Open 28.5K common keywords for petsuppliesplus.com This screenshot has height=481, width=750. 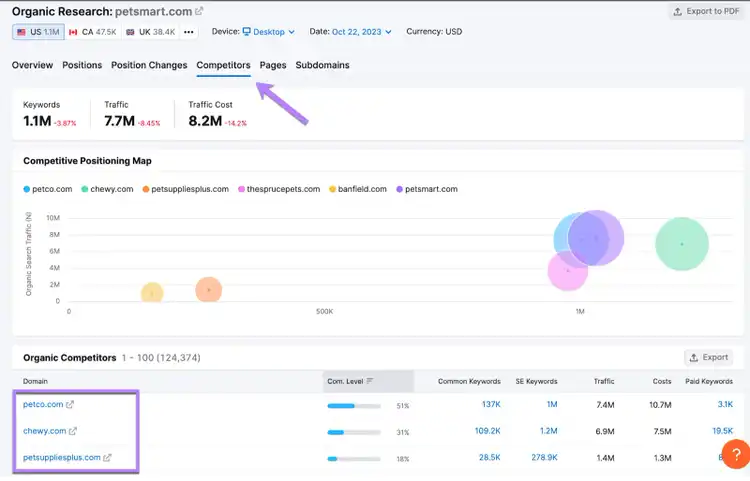pos(490,458)
